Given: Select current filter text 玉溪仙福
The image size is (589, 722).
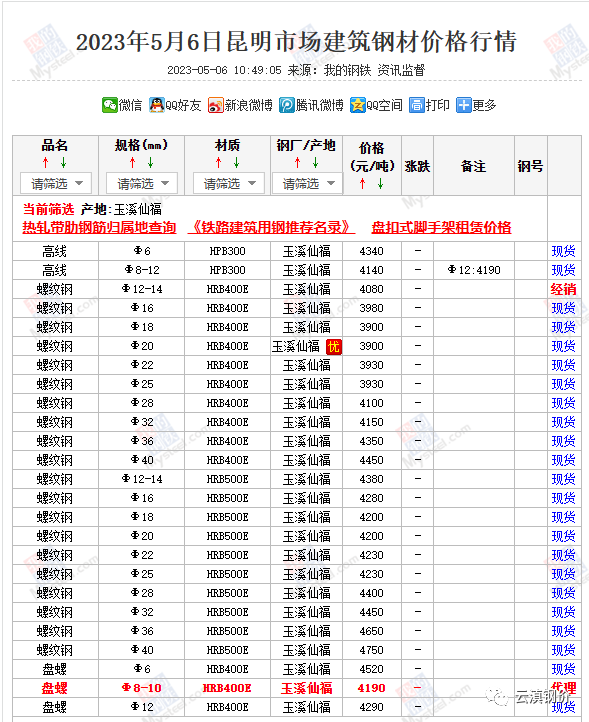Looking at the screenshot, I should pyautogui.click(x=138, y=210).
